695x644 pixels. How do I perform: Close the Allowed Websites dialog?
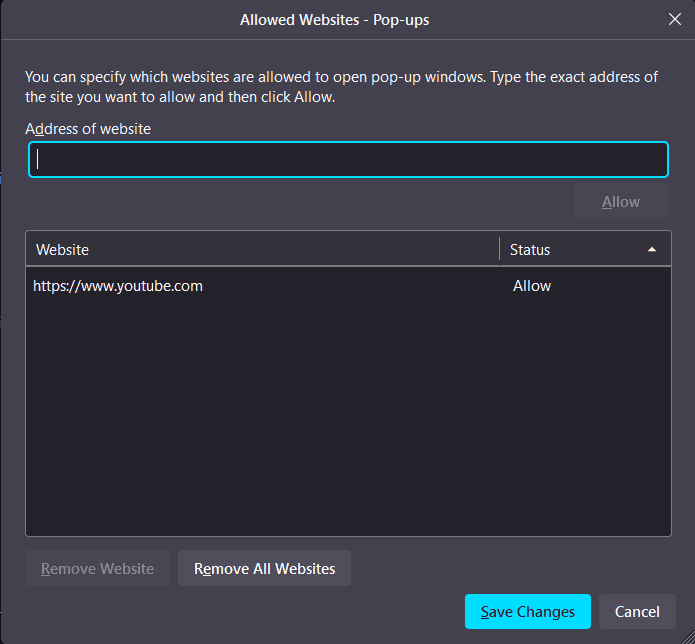click(x=675, y=19)
